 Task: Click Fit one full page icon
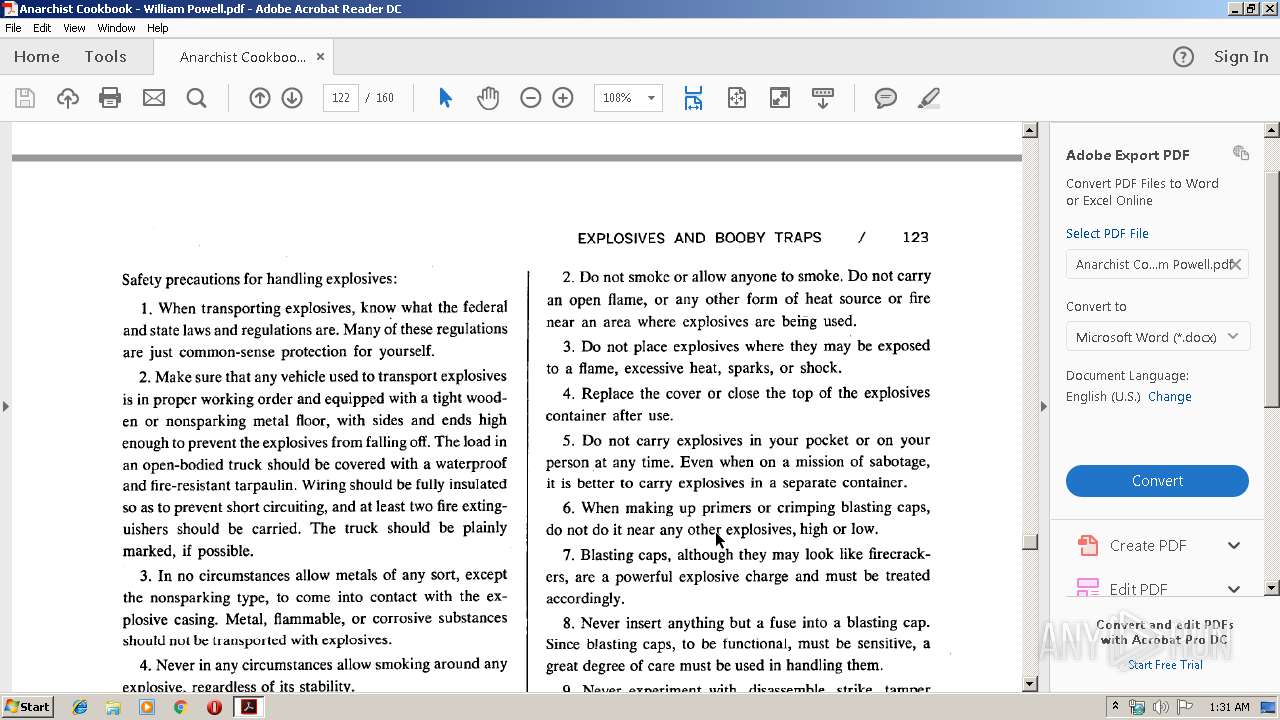(x=737, y=98)
